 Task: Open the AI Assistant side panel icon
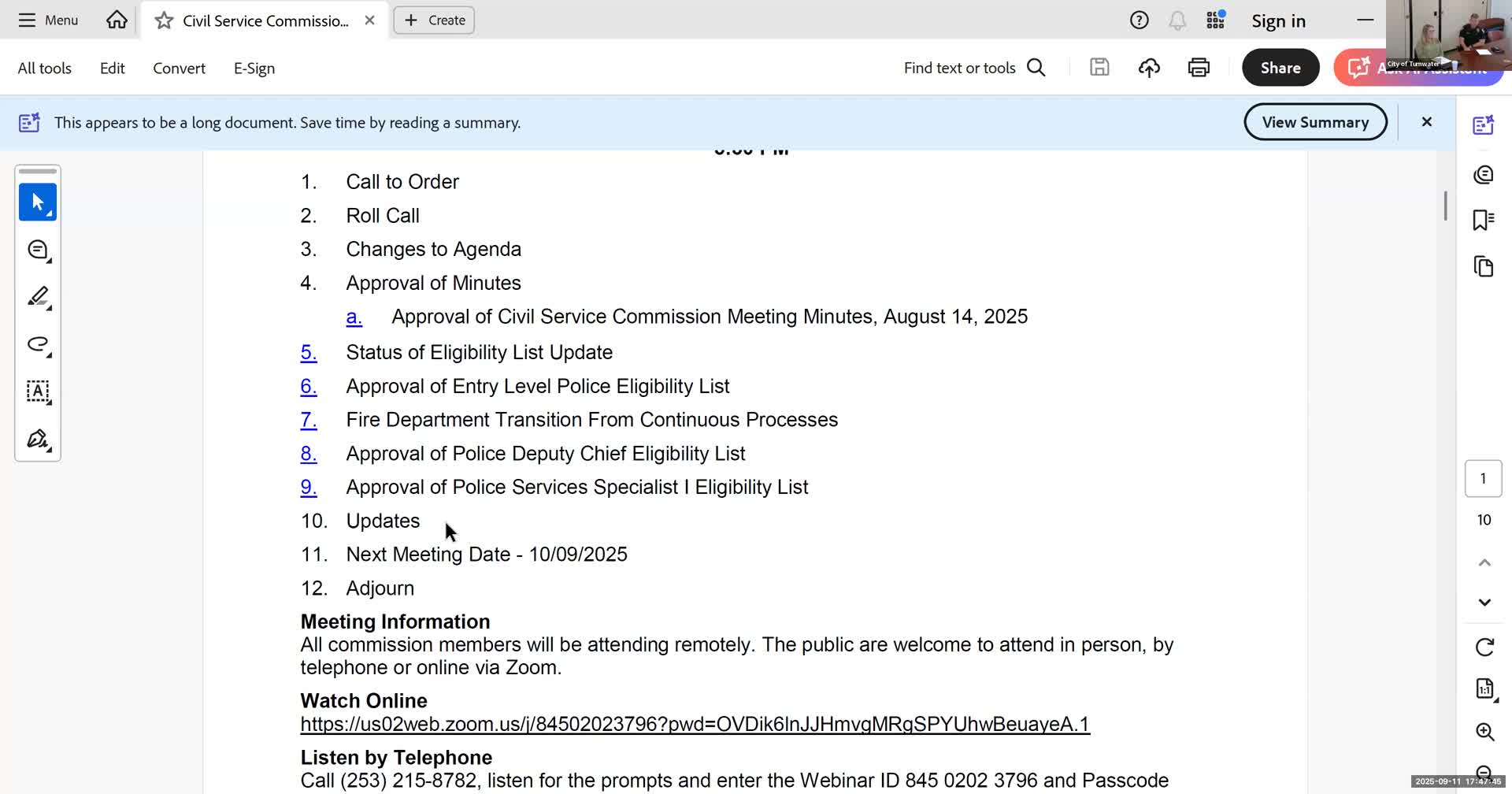(1484, 124)
